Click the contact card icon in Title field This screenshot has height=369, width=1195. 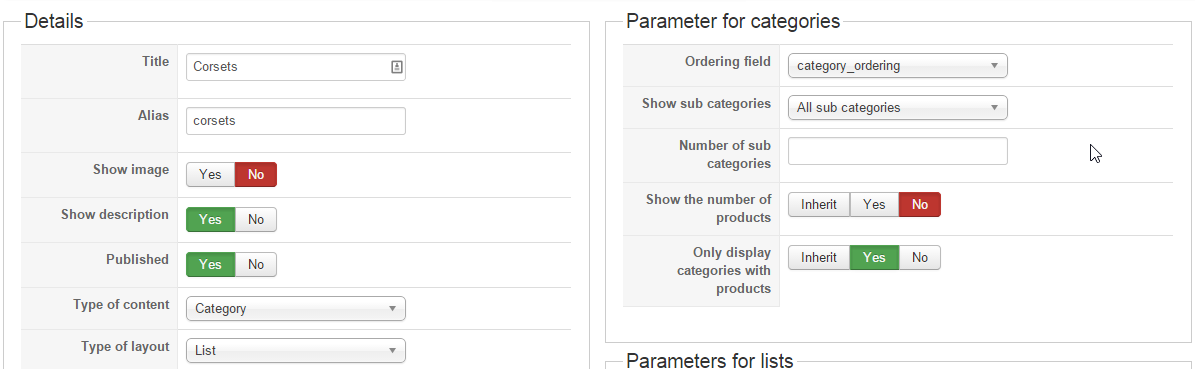(x=396, y=67)
